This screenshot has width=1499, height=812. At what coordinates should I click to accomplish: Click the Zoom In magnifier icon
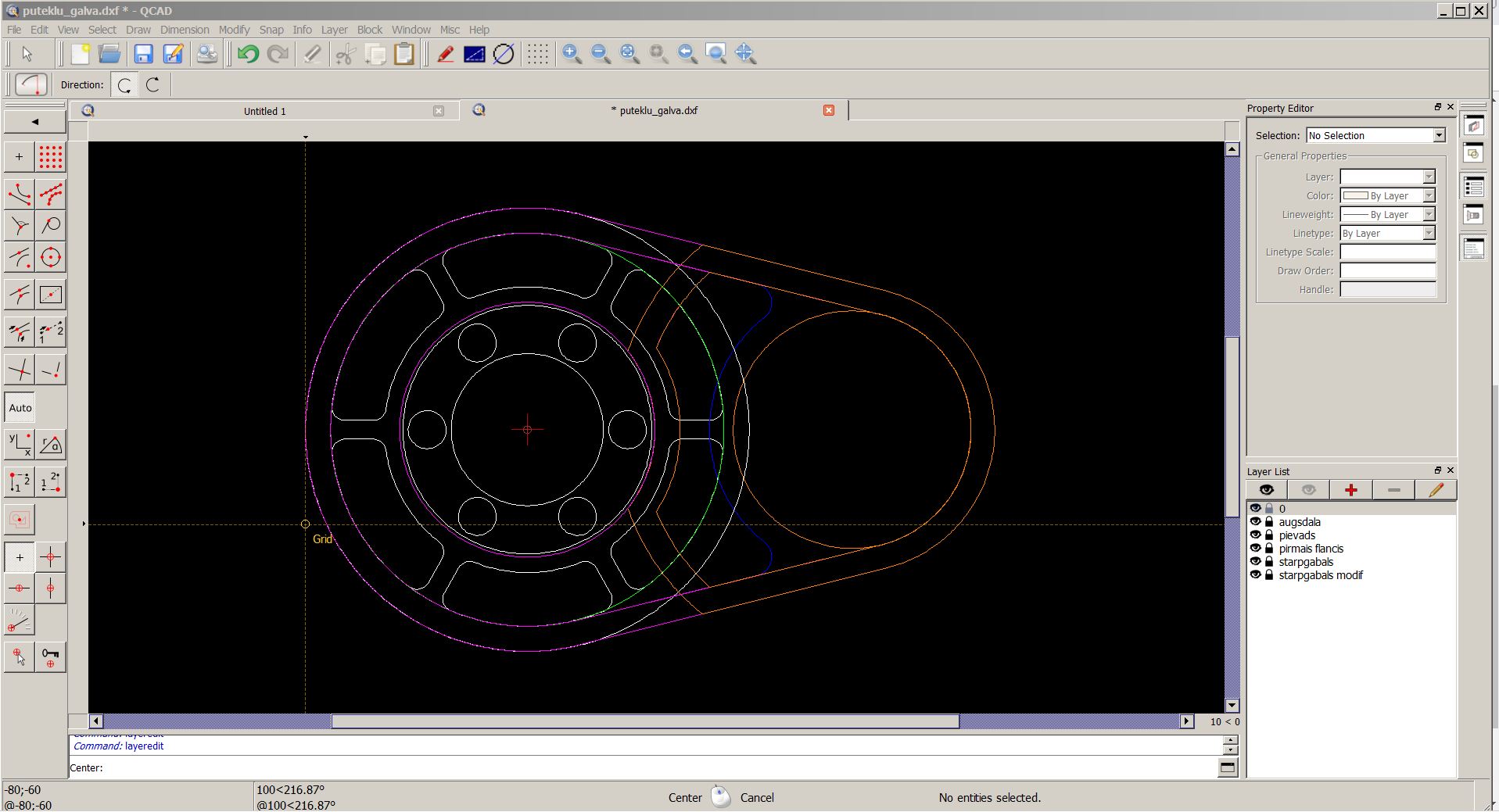coord(572,54)
